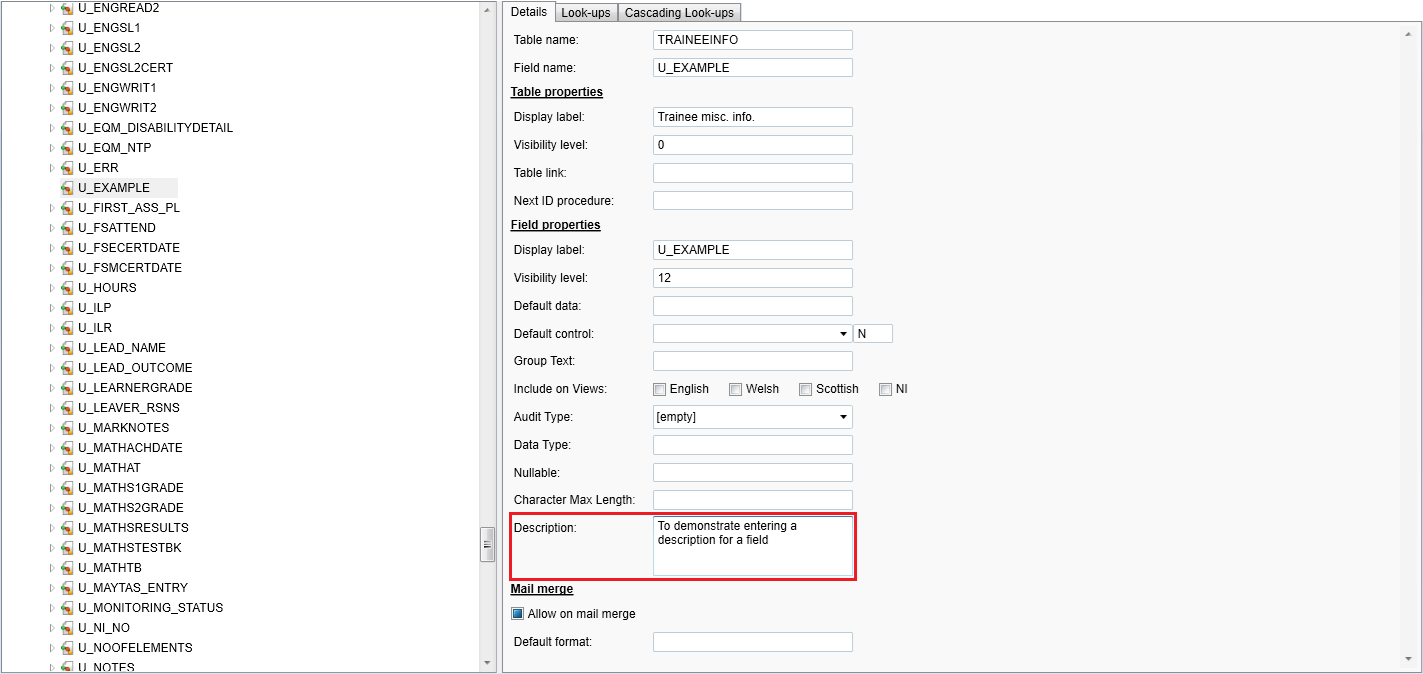Click the field icon beside U_MATHSRESULTS
The height and width of the screenshot is (674, 1423).
point(67,528)
